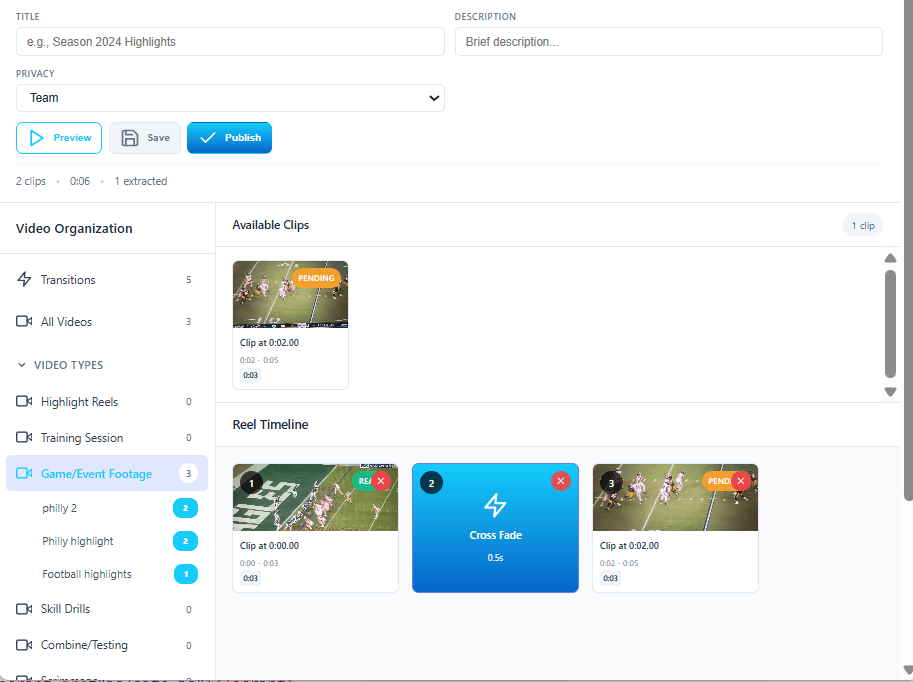Screen dimensions: 913x682
Task: Open the Privacy dropdown set to Team
Action: pyautogui.click(x=230, y=98)
